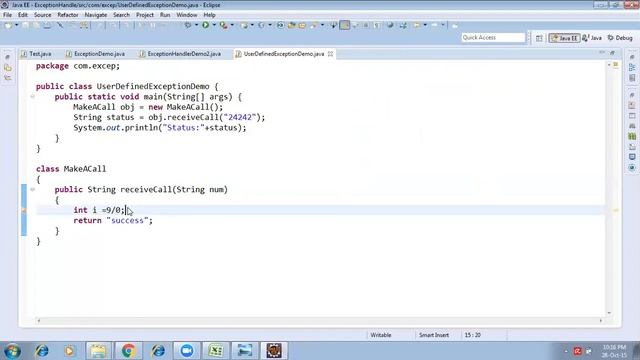This screenshot has width=640, height=360.
Task: Click the Open Perspective icon
Action: click(539, 38)
